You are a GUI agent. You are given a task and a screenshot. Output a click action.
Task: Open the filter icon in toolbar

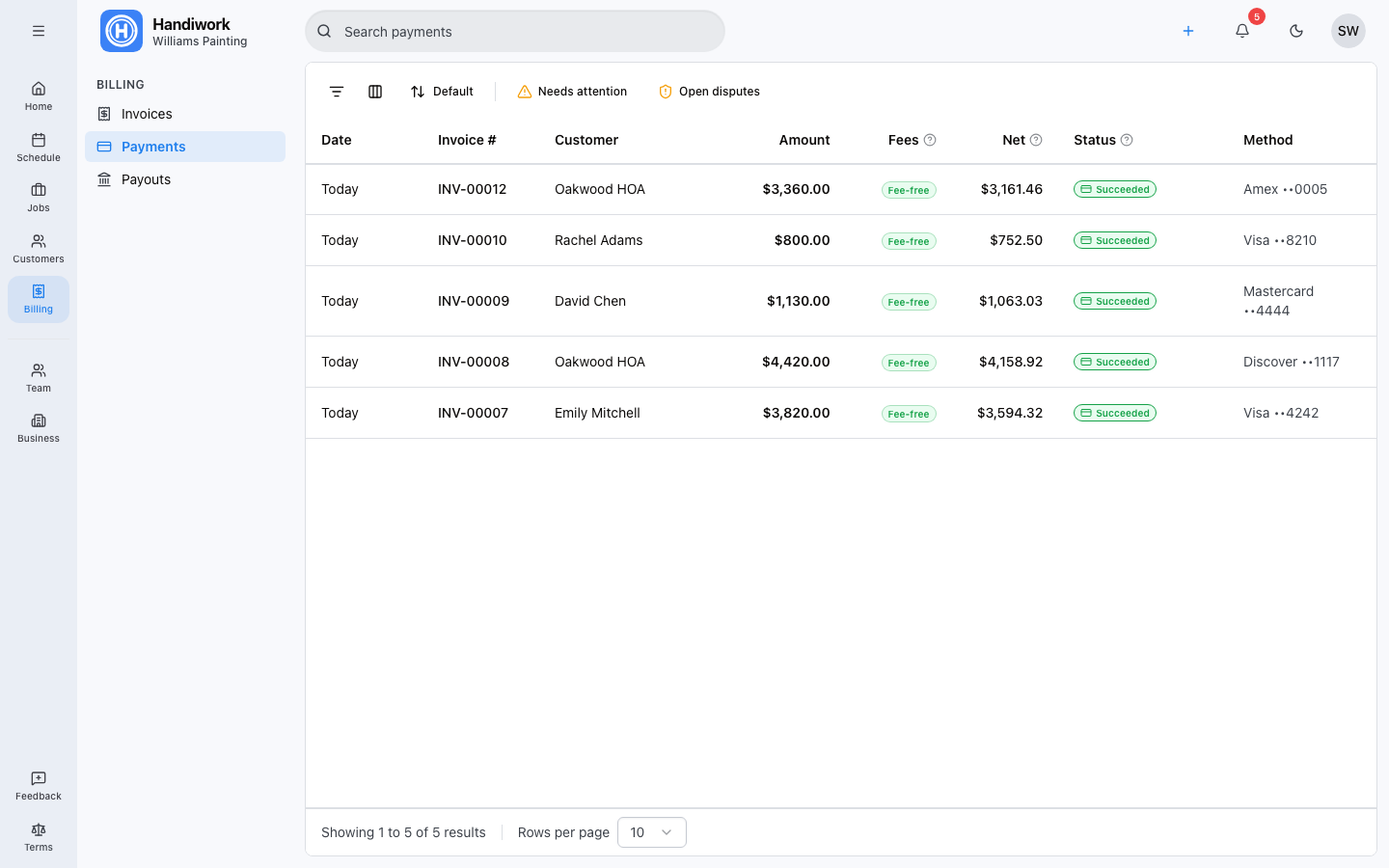tap(337, 92)
